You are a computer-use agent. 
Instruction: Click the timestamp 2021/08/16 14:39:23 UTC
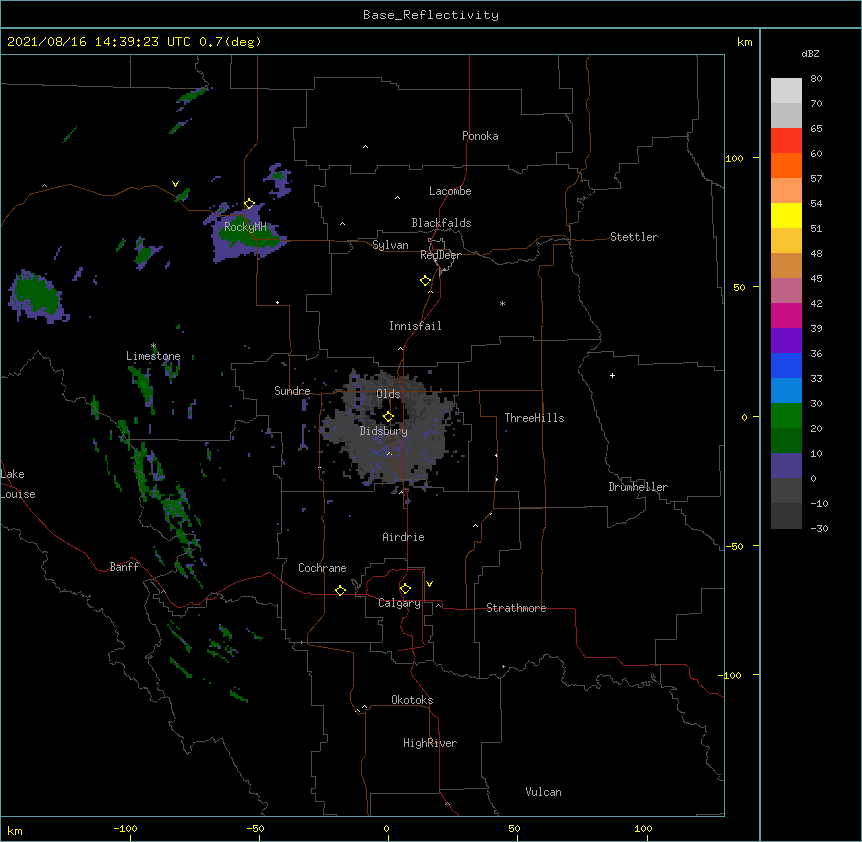pos(99,42)
